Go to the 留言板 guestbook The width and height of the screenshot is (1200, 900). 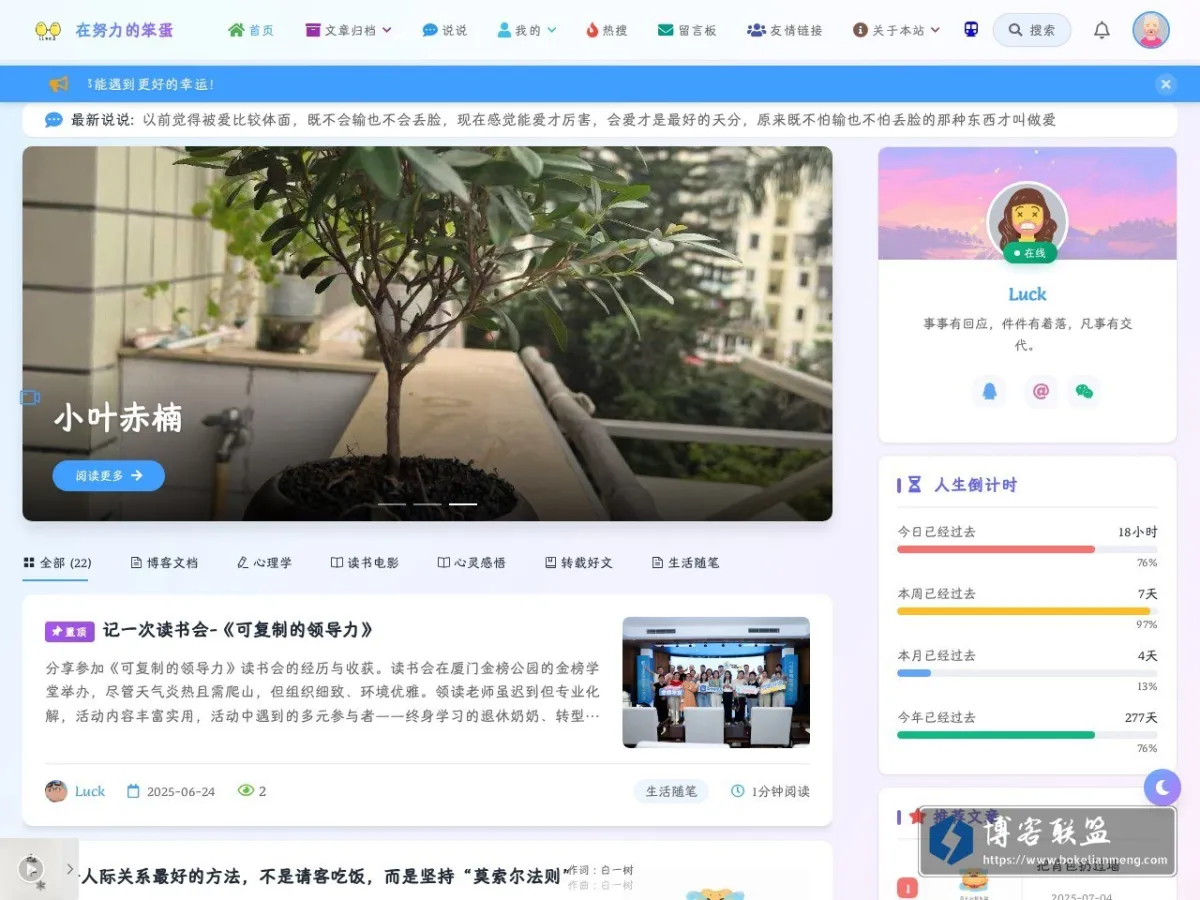(x=688, y=30)
